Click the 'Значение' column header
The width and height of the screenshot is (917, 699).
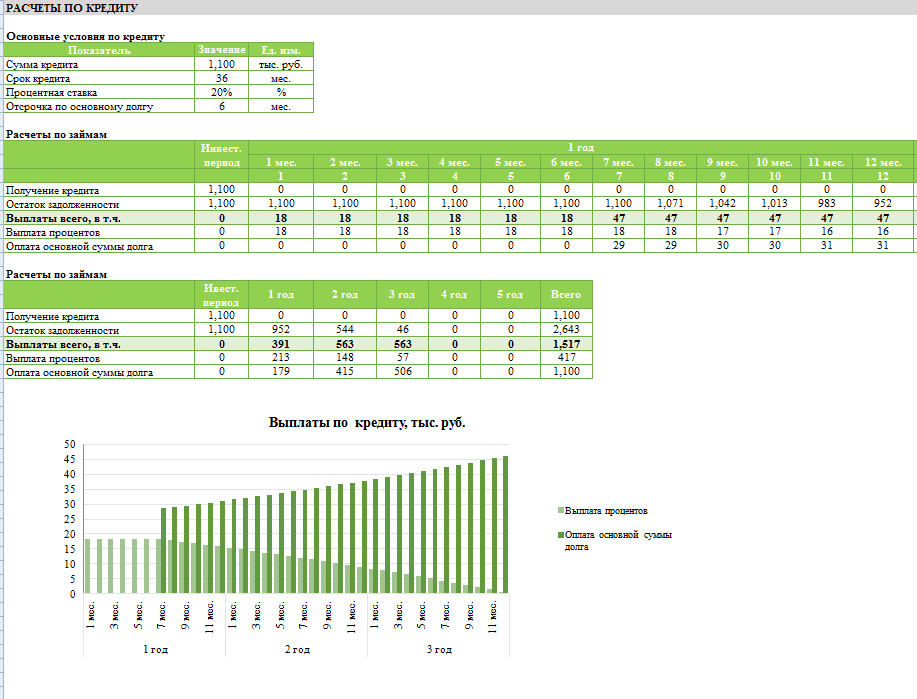222,50
